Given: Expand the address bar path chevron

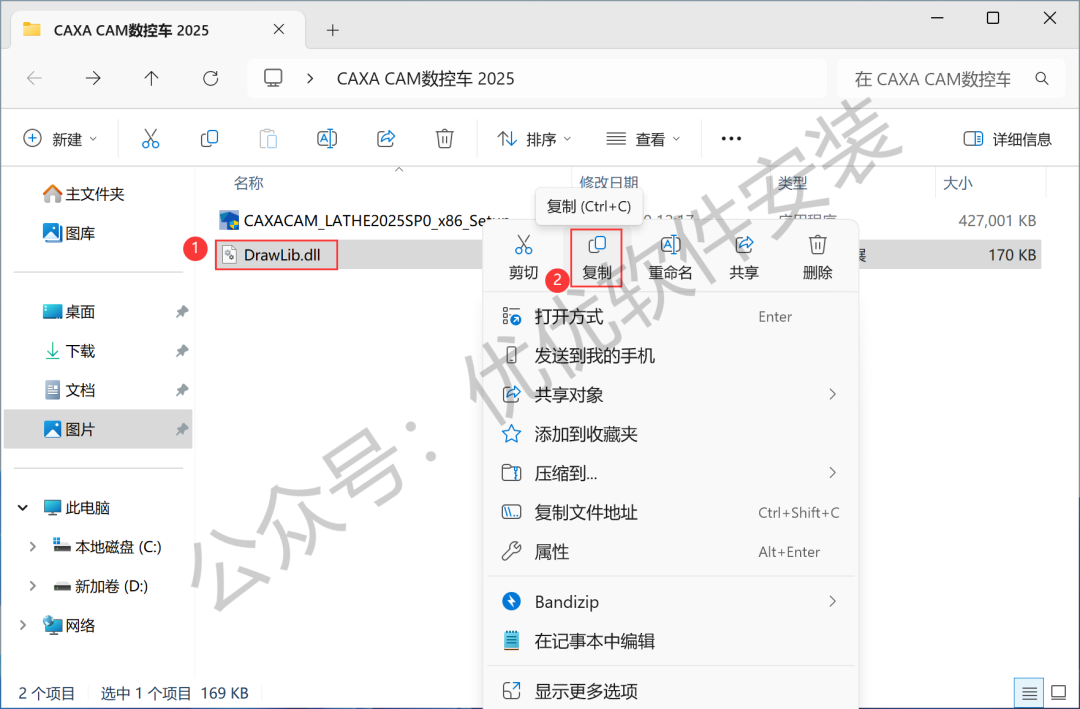Looking at the screenshot, I should point(310,79).
